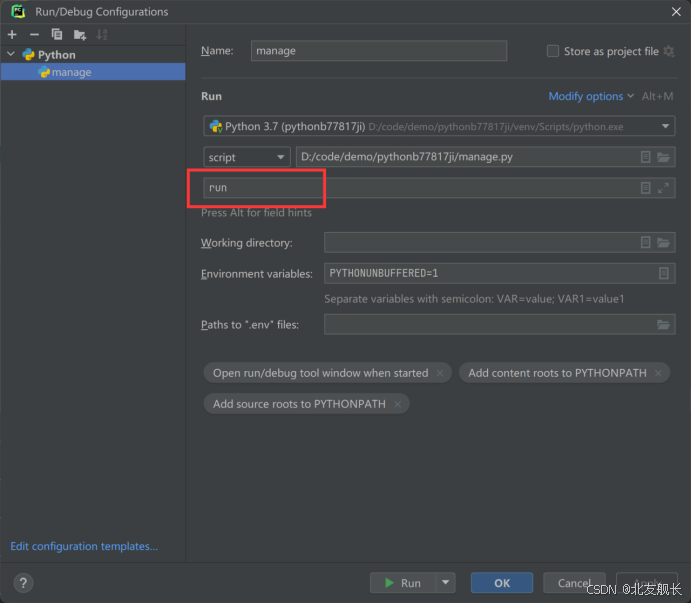Viewport: 691px width, 604px height.
Task: Open Edit configuration templates link
Action: pos(84,546)
